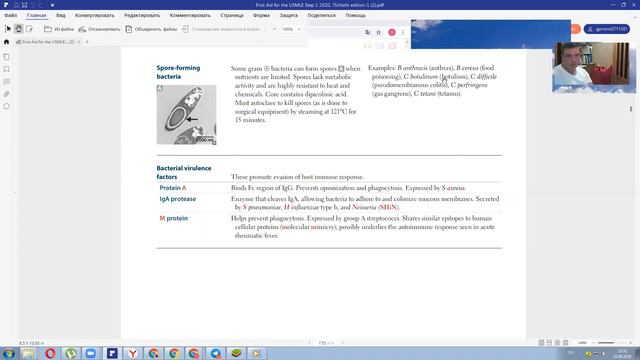Click the page number field in status bar
This screenshot has height=360, width=640.
click(x=326, y=343)
